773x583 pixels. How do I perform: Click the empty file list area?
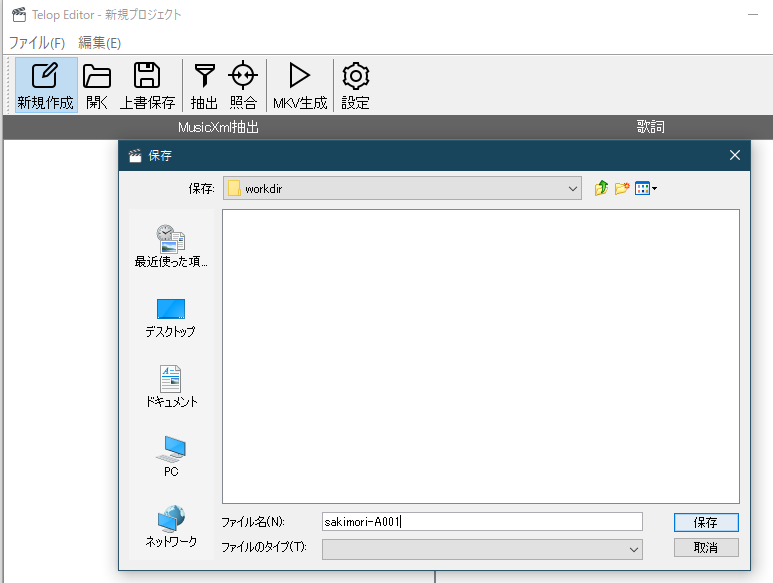(481, 356)
